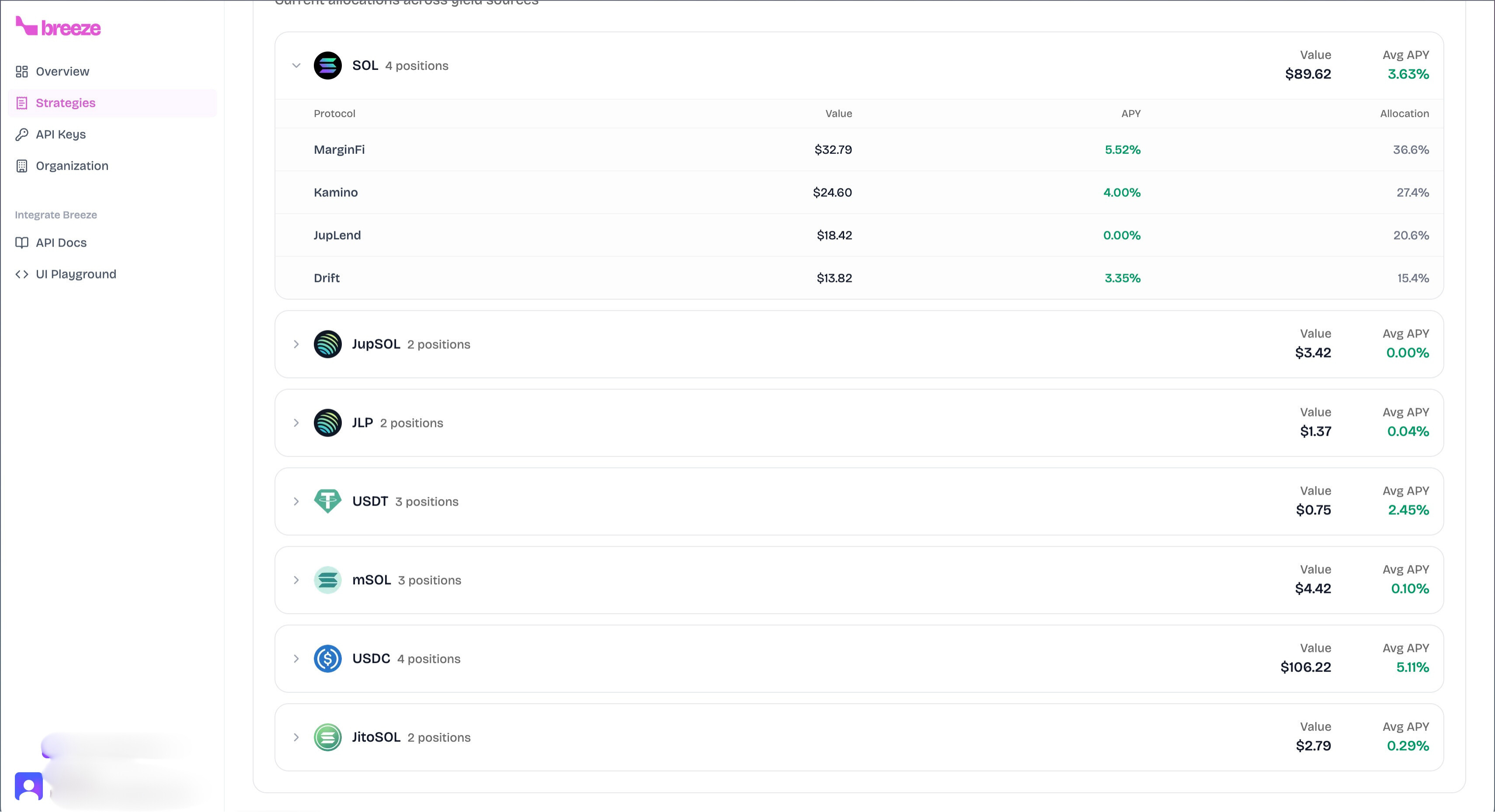The image size is (1495, 812).
Task: Collapse the SOL positions list
Action: 296,65
